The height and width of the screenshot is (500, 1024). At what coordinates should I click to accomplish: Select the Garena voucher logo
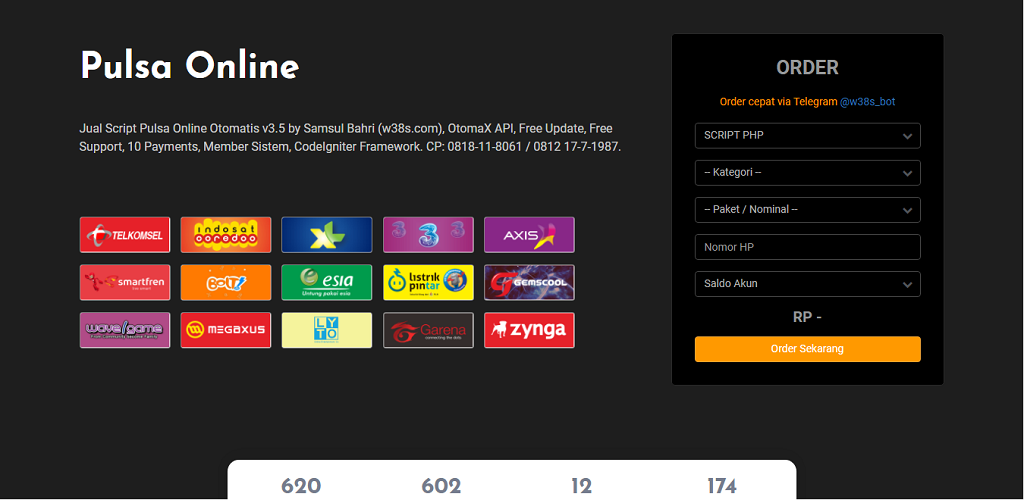coord(428,330)
